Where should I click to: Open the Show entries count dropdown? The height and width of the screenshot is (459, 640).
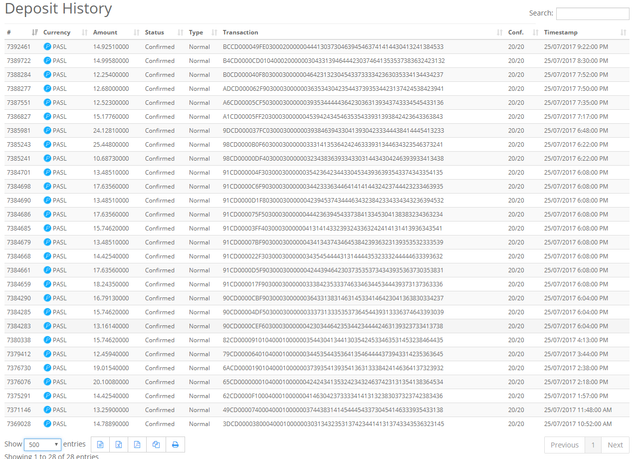pyautogui.click(x=42, y=444)
